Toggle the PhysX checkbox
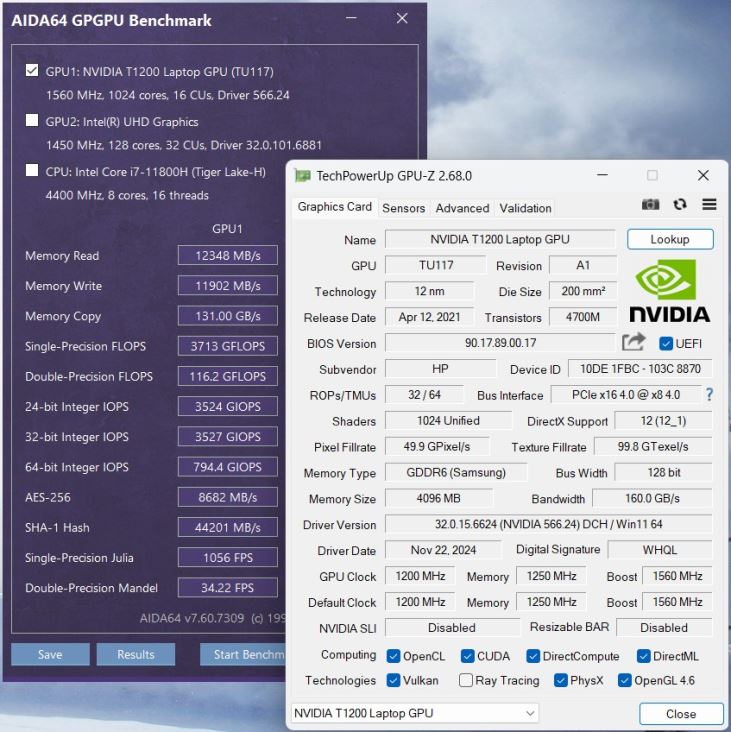The height and width of the screenshot is (732, 731). 561,680
